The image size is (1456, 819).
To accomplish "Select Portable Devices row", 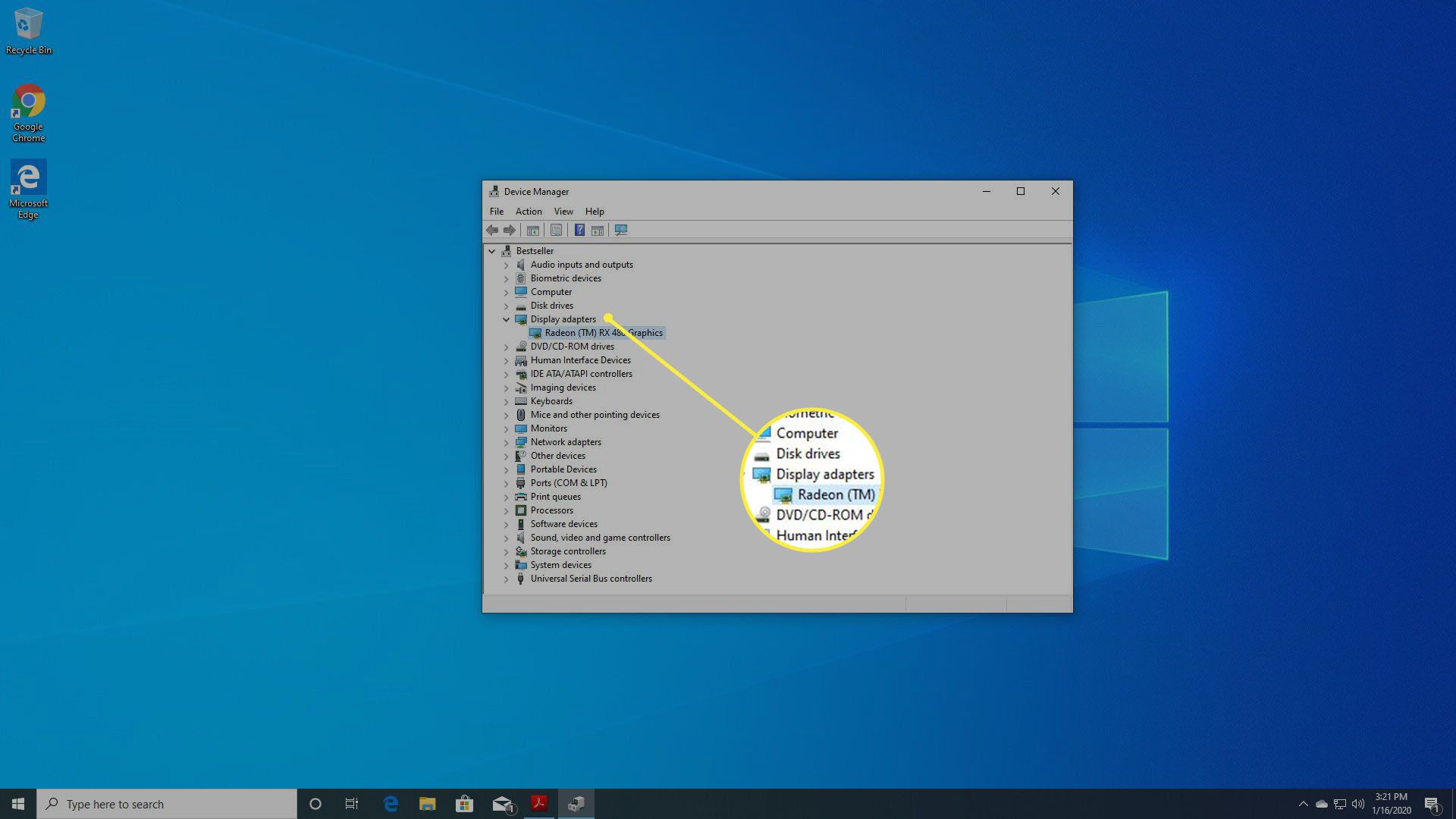I will pos(563,469).
